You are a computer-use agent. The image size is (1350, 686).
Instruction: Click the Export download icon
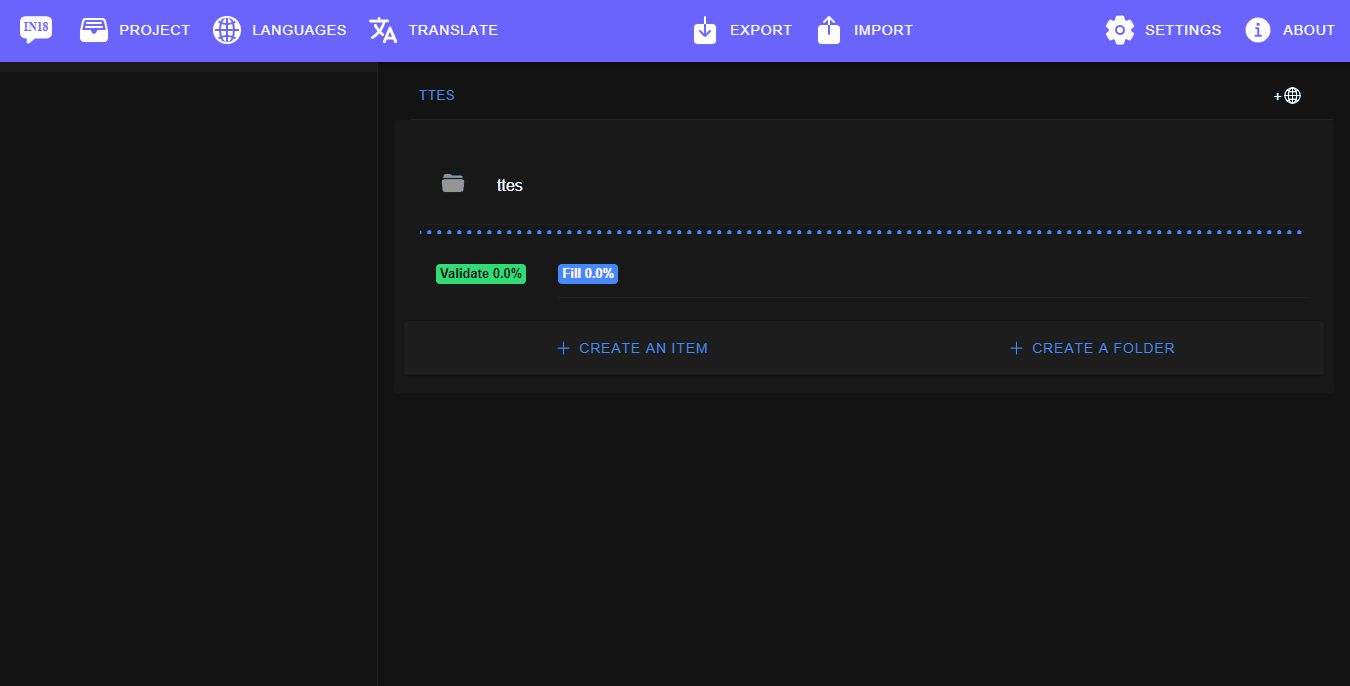705,30
